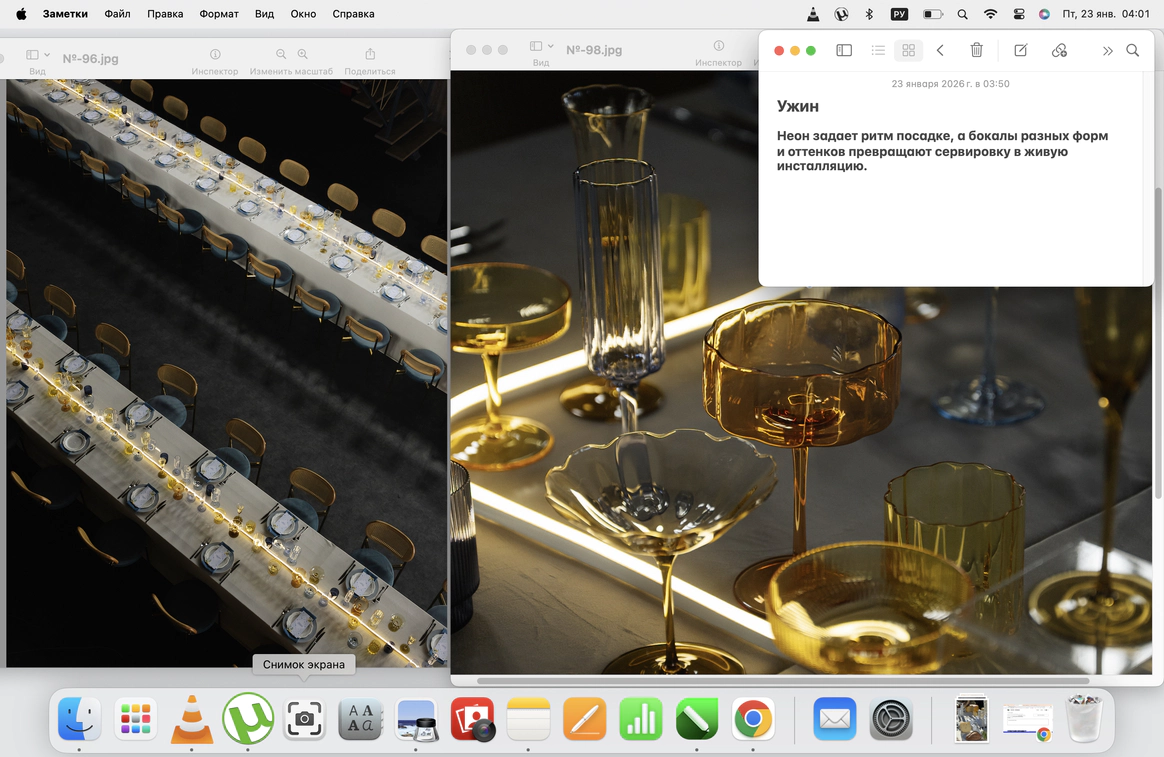
Task: Create a new note with compose icon
Action: [1021, 51]
